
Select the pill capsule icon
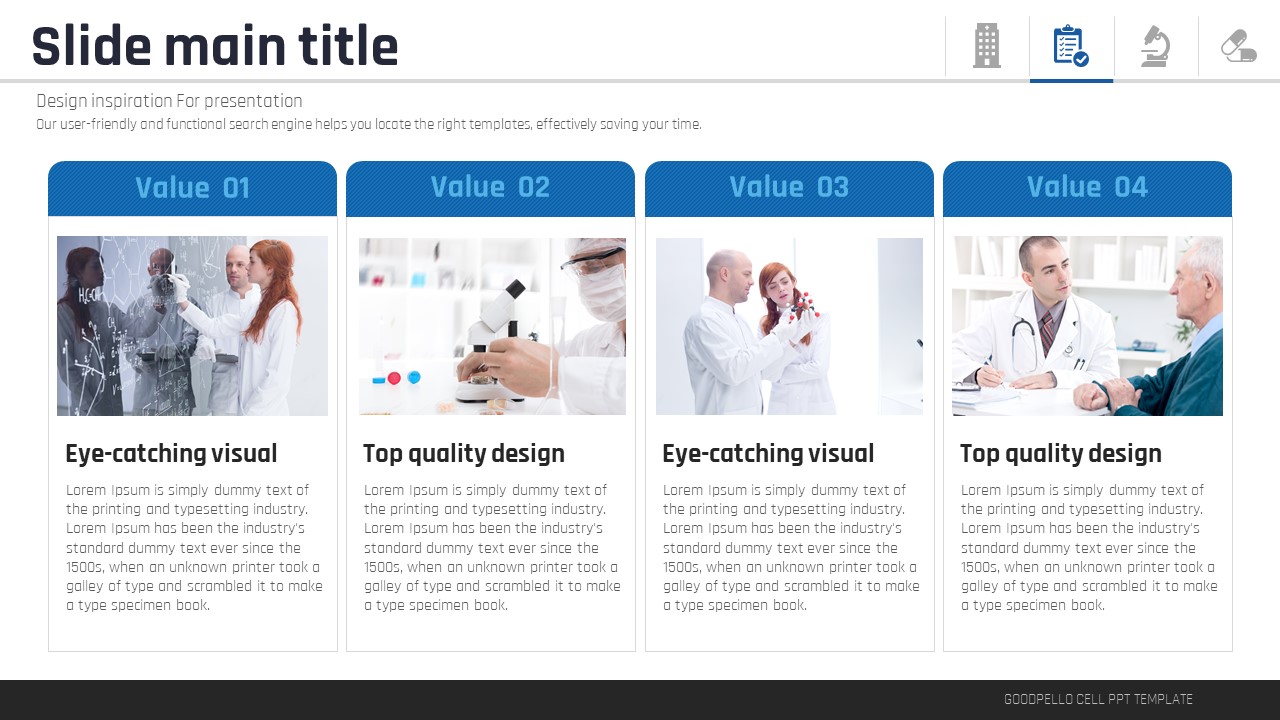(1239, 46)
